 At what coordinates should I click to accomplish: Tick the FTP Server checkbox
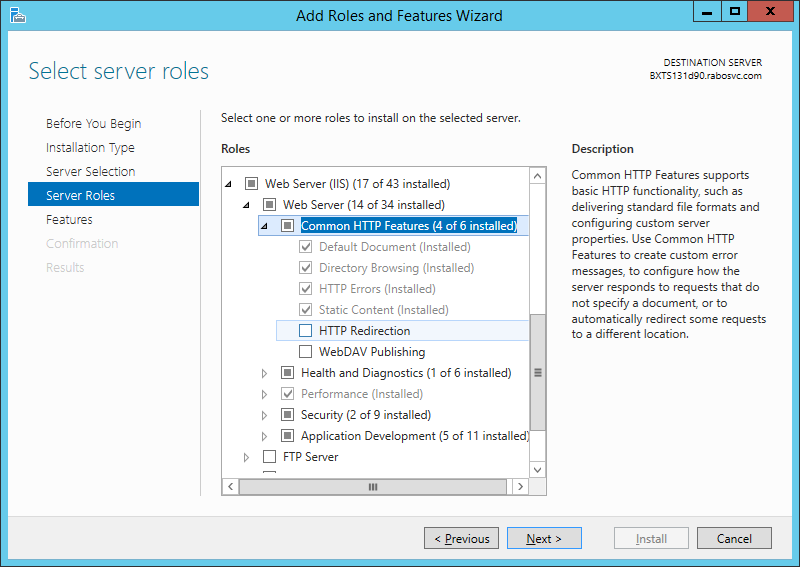click(x=269, y=456)
